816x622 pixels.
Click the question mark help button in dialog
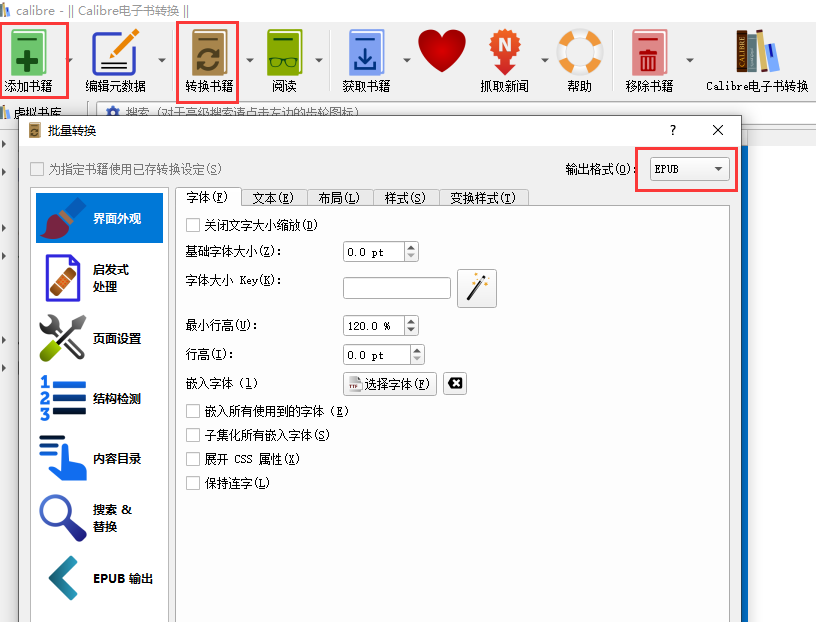[x=673, y=130]
